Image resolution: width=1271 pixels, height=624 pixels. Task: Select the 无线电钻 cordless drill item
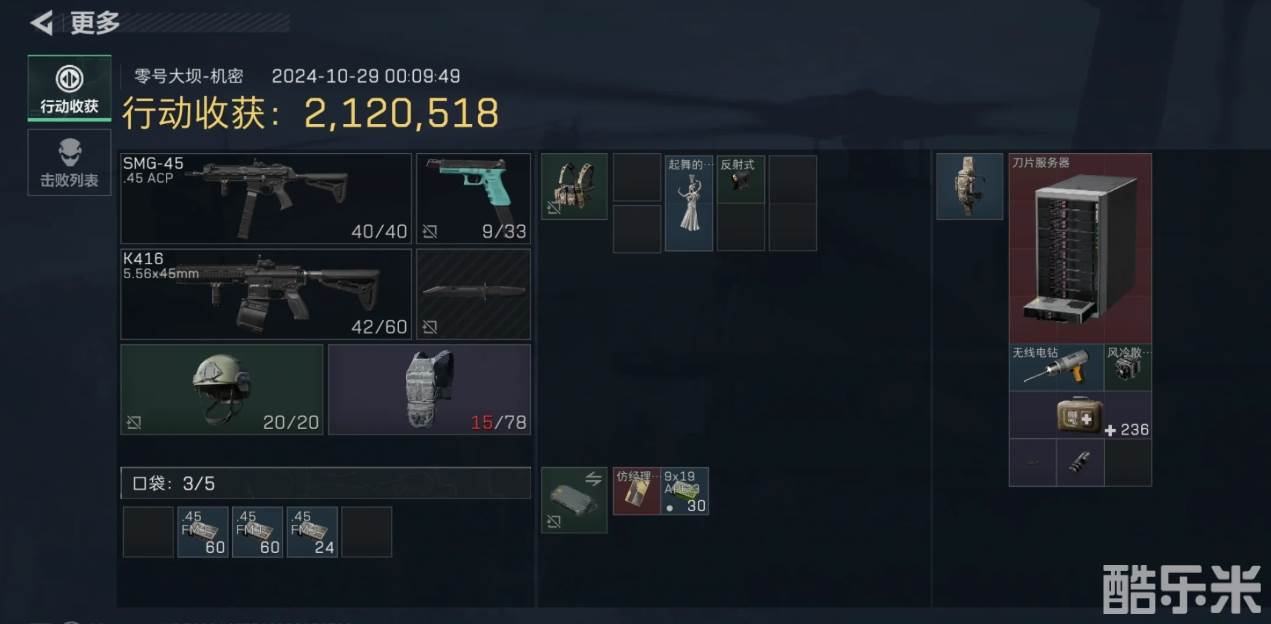tap(1056, 367)
